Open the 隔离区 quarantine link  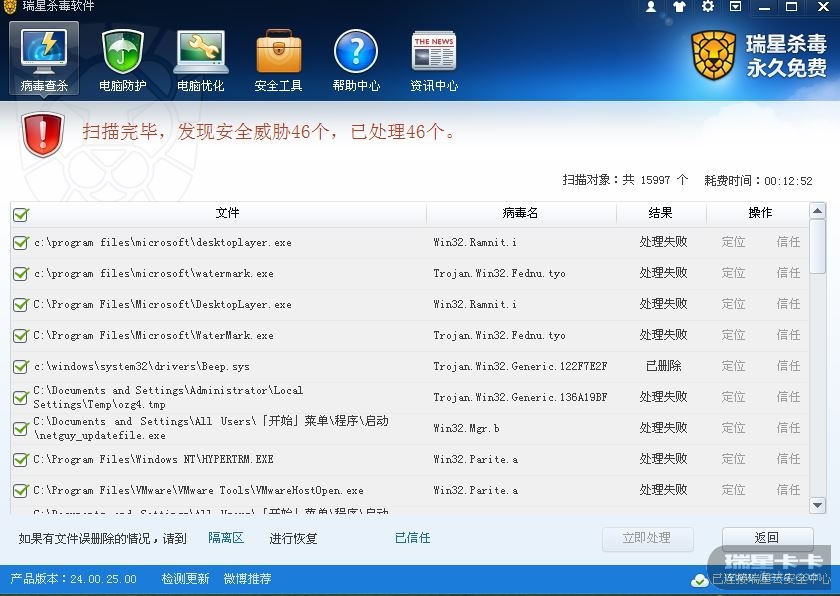click(x=226, y=538)
